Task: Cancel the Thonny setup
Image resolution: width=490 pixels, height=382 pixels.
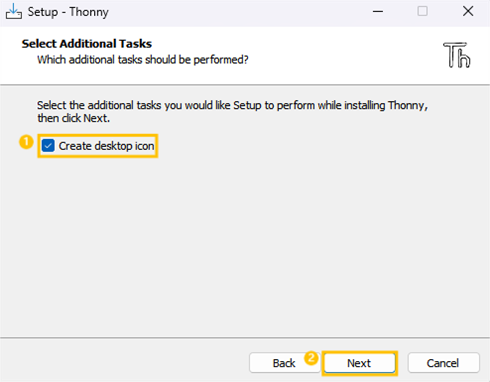Action: pyautogui.click(x=443, y=363)
